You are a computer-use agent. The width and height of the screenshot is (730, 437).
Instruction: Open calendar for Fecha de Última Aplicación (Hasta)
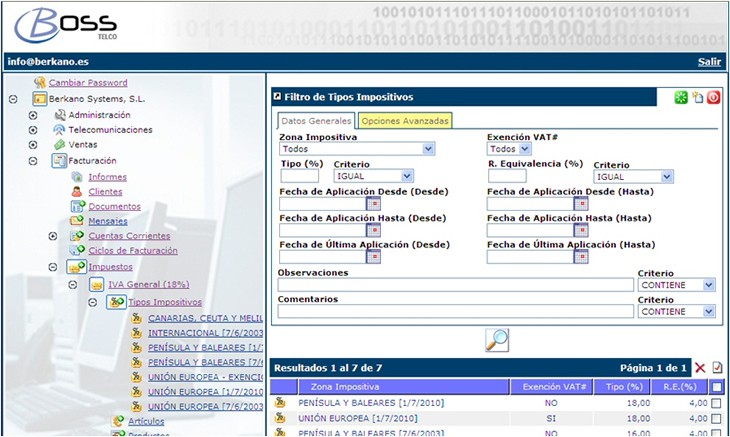tap(580, 257)
